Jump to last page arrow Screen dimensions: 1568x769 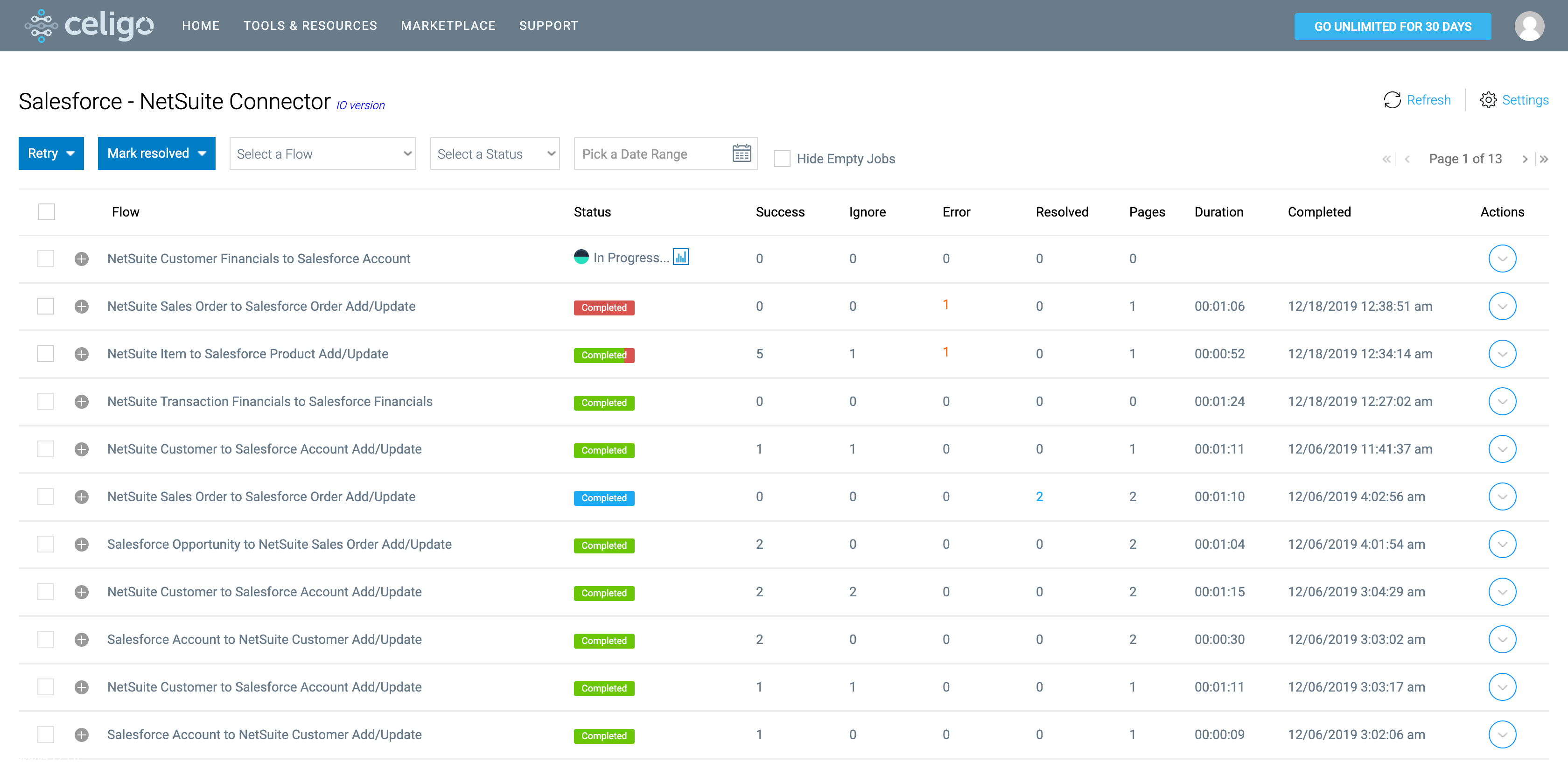(x=1544, y=159)
